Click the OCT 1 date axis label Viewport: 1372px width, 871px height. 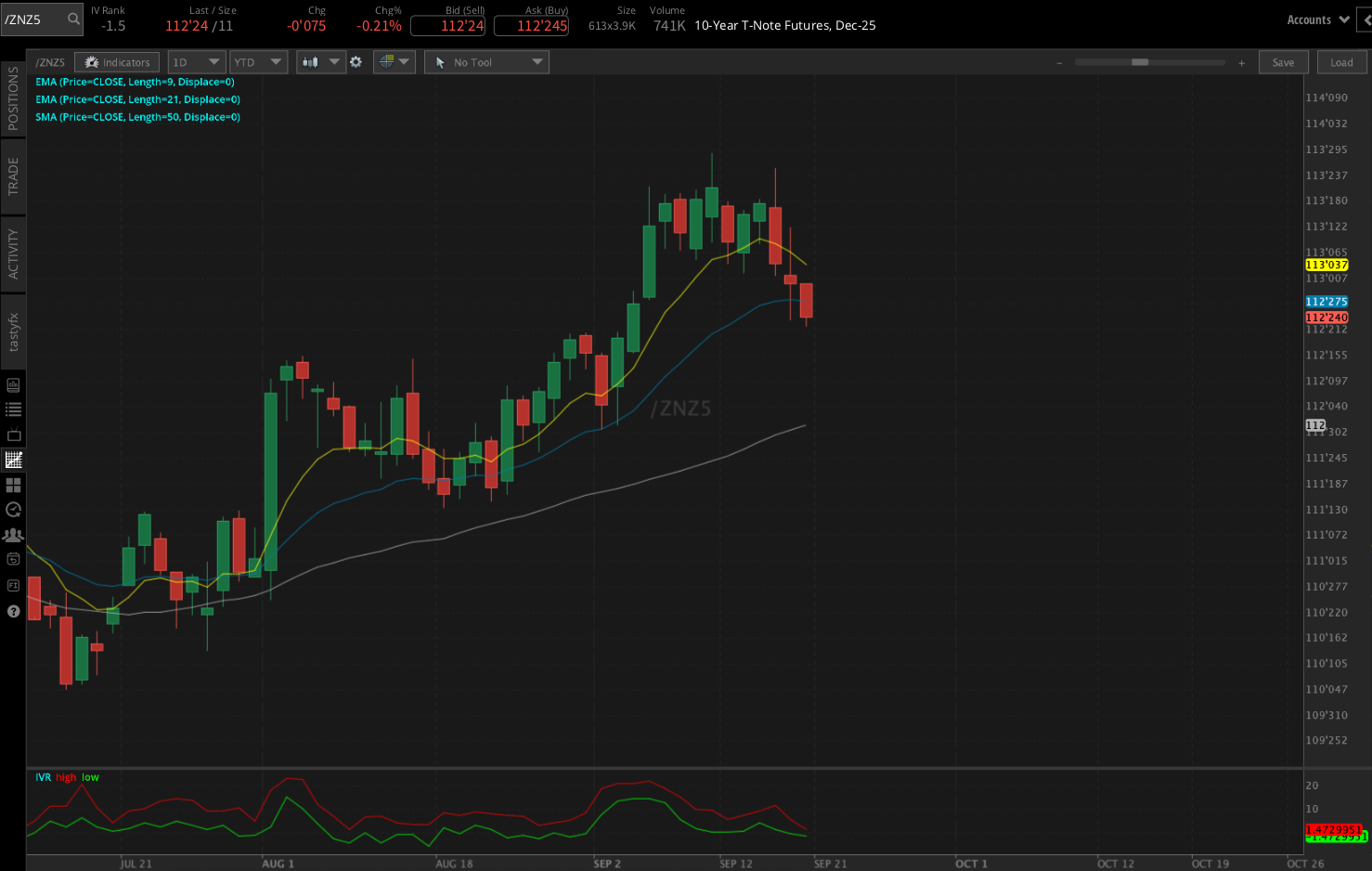(x=971, y=864)
